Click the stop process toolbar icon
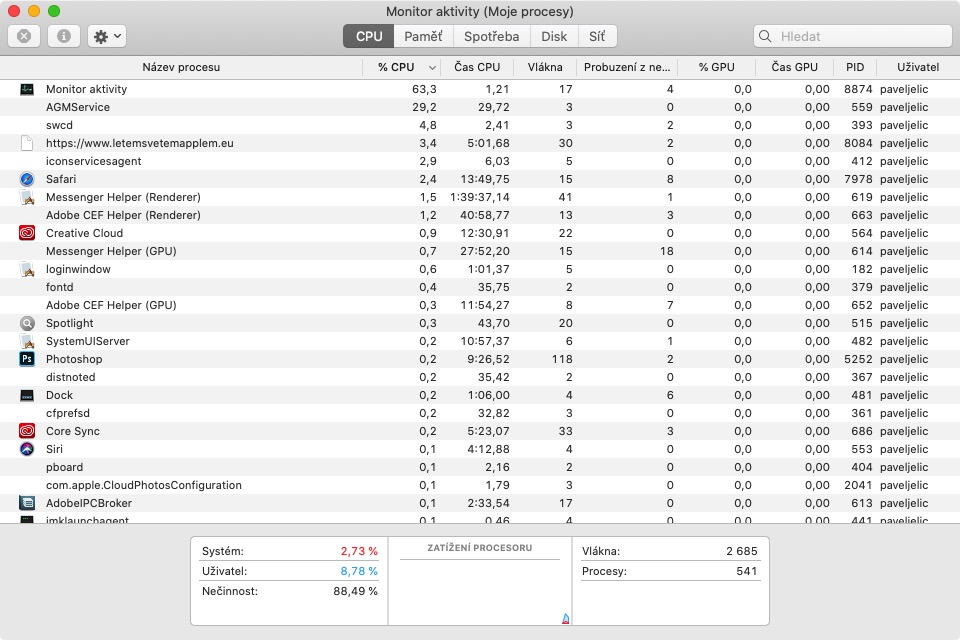The height and width of the screenshot is (640, 960). coord(24,36)
